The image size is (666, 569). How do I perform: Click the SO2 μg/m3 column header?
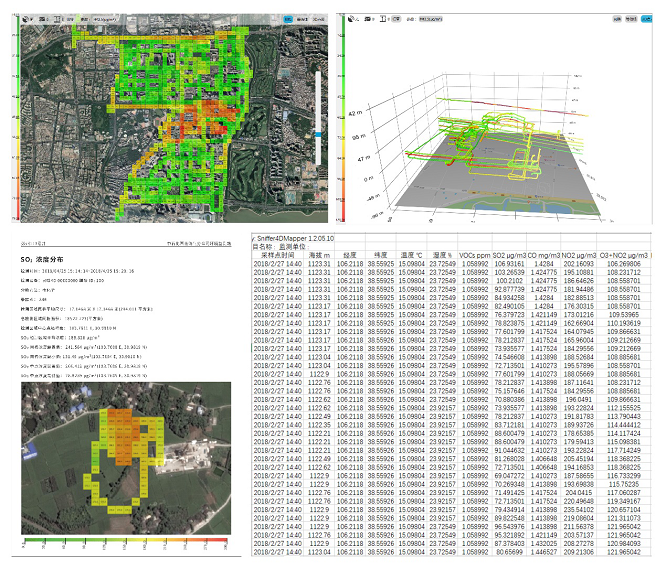pos(509,255)
